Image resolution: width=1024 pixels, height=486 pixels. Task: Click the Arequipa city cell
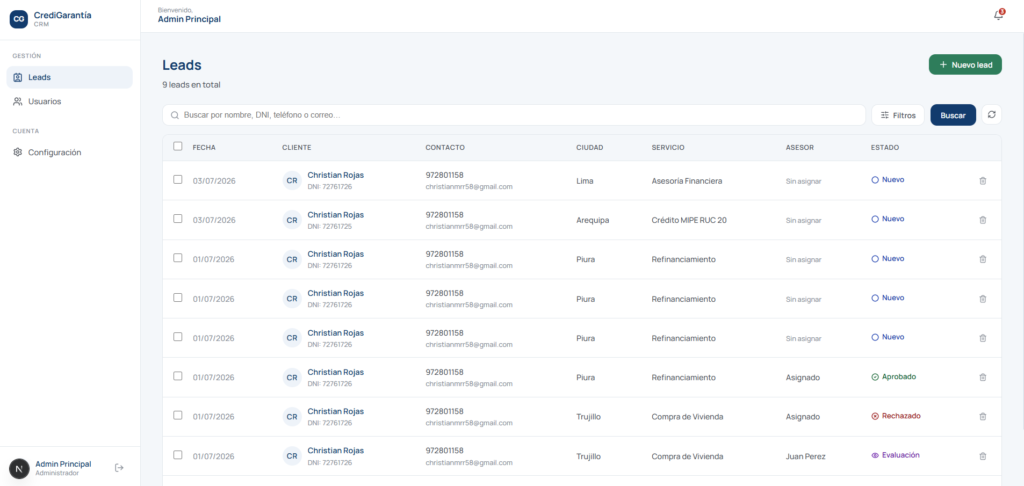[592, 220]
